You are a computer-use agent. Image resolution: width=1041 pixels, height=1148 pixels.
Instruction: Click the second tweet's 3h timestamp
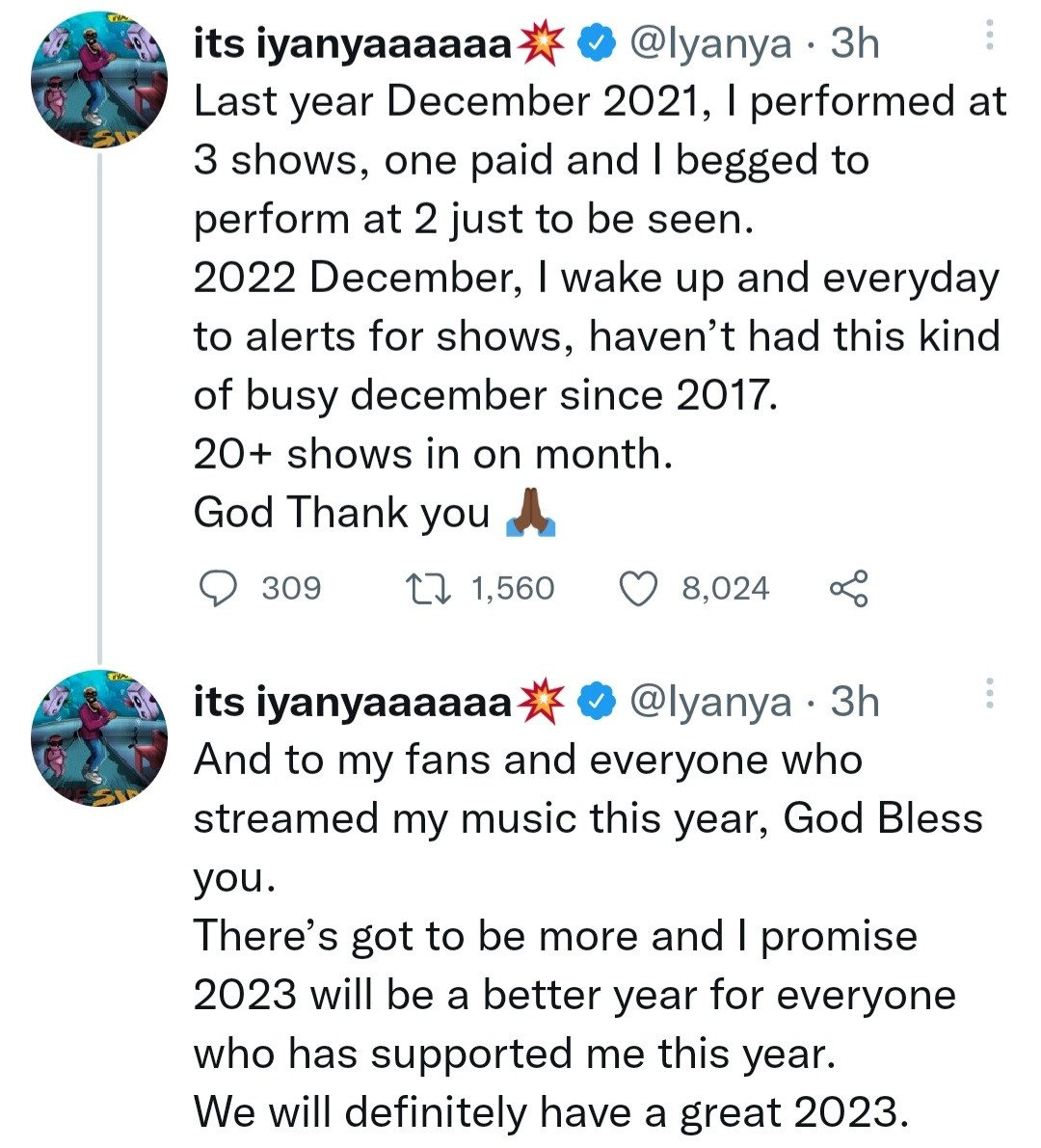click(x=855, y=702)
